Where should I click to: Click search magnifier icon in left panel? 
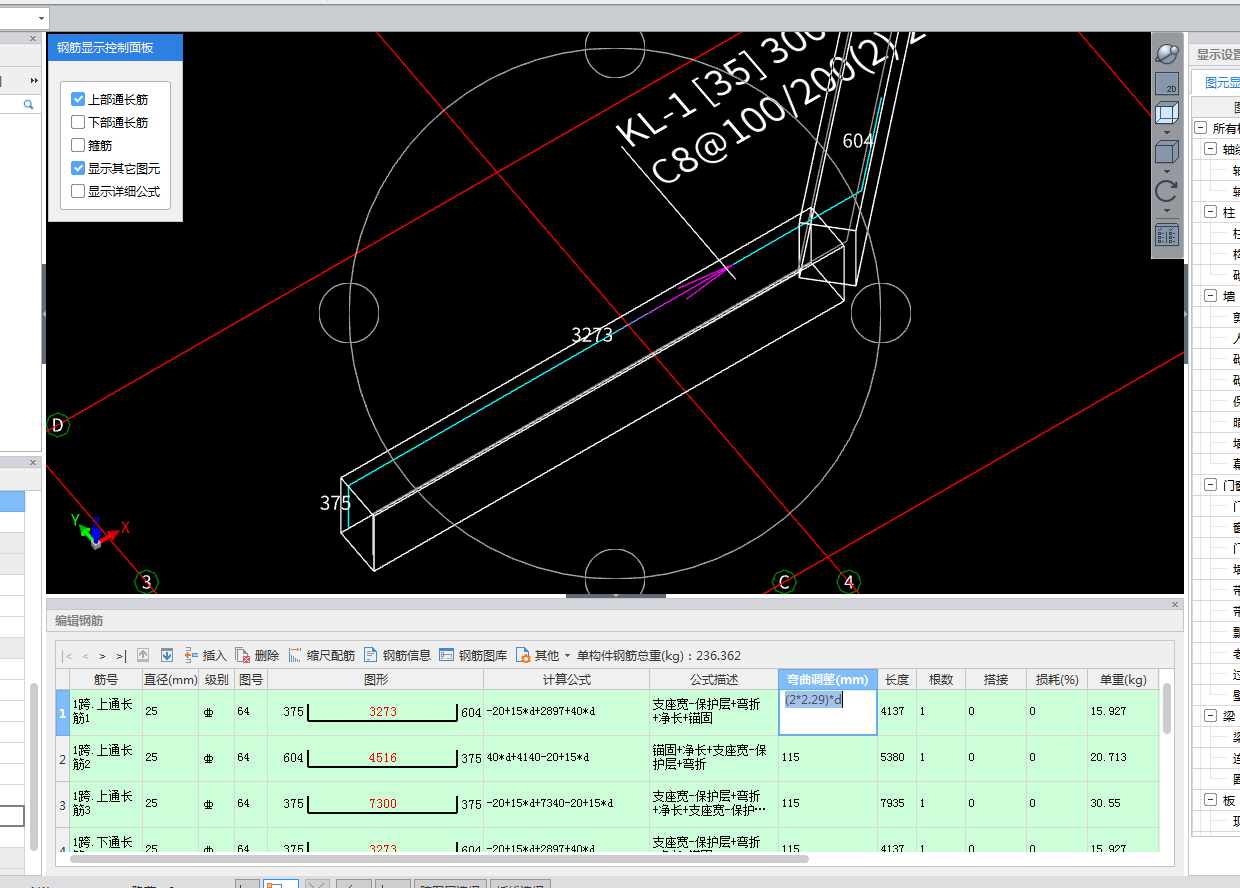point(29,104)
